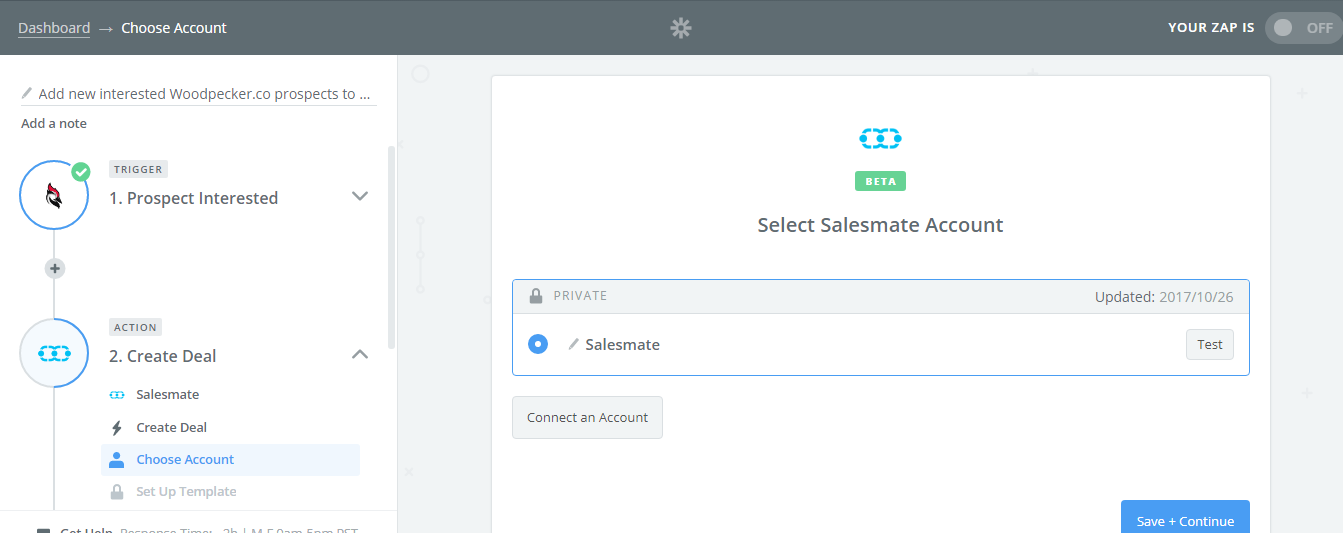This screenshot has height=533, width=1343.
Task: Click the ACTION label tag
Action: (x=135, y=327)
